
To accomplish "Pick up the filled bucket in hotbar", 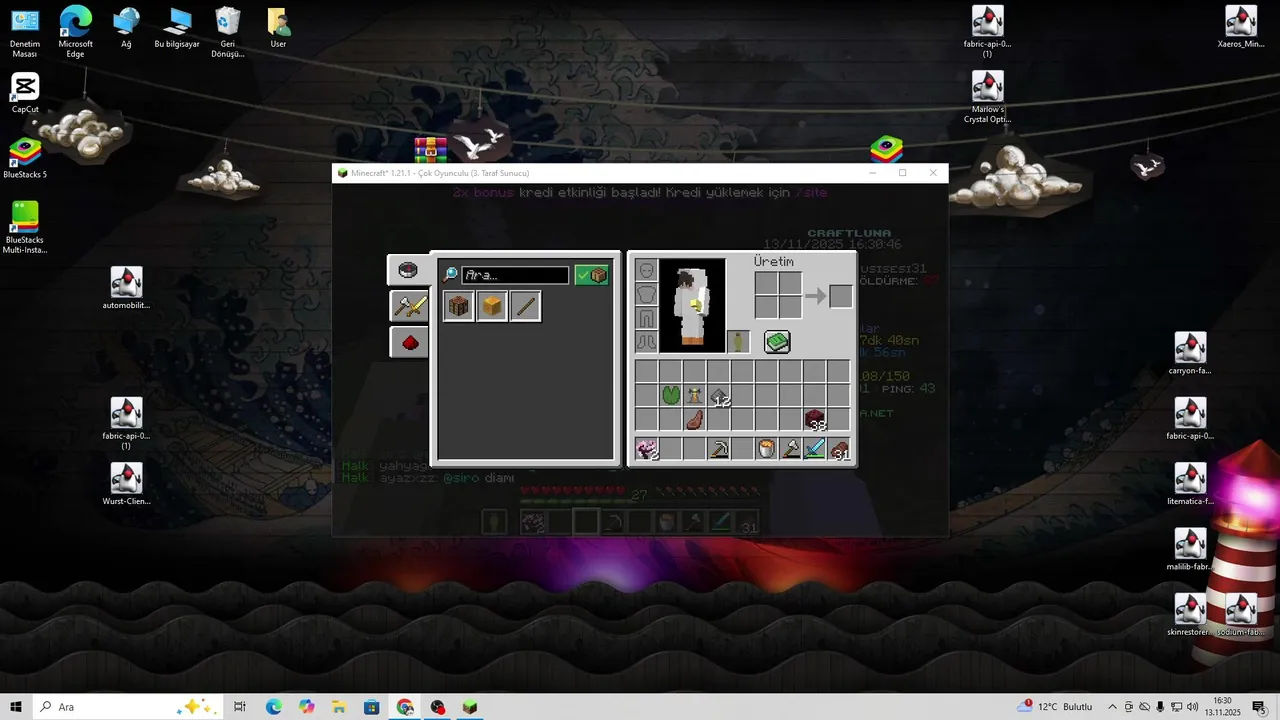I will (x=766, y=450).
